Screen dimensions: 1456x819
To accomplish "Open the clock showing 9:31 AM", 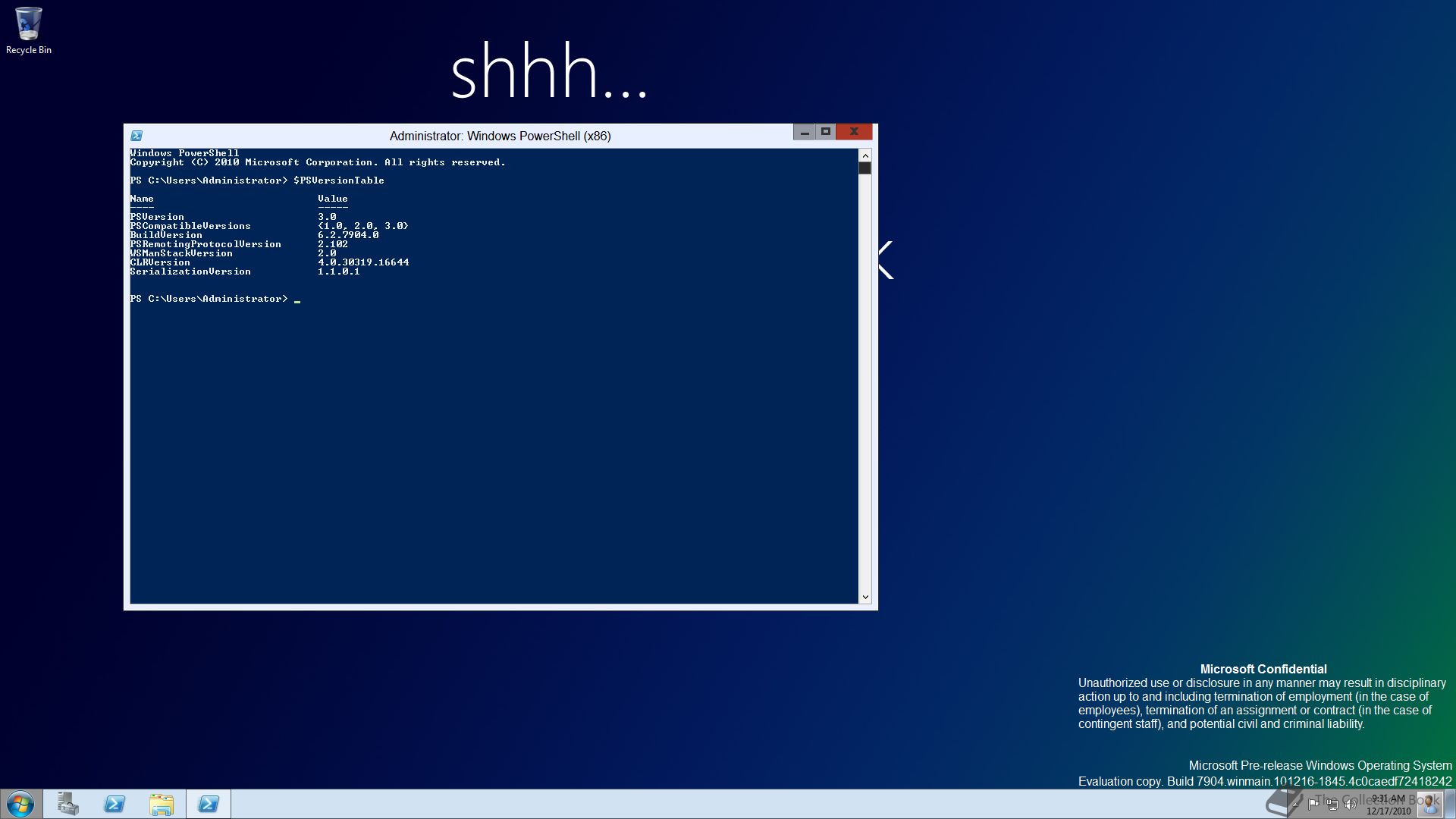I will [x=1389, y=805].
